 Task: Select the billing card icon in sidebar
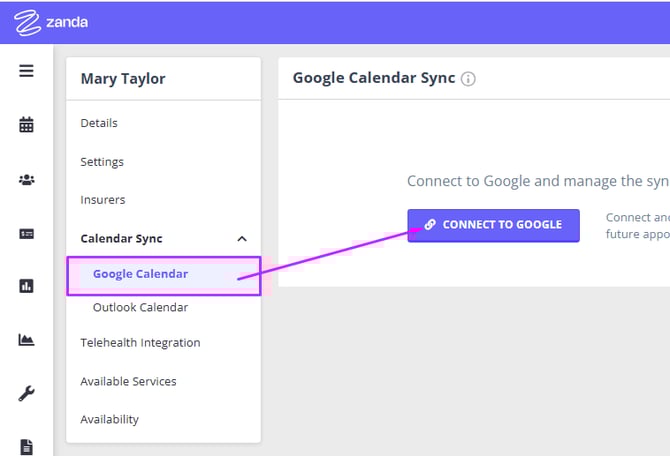pos(26,233)
